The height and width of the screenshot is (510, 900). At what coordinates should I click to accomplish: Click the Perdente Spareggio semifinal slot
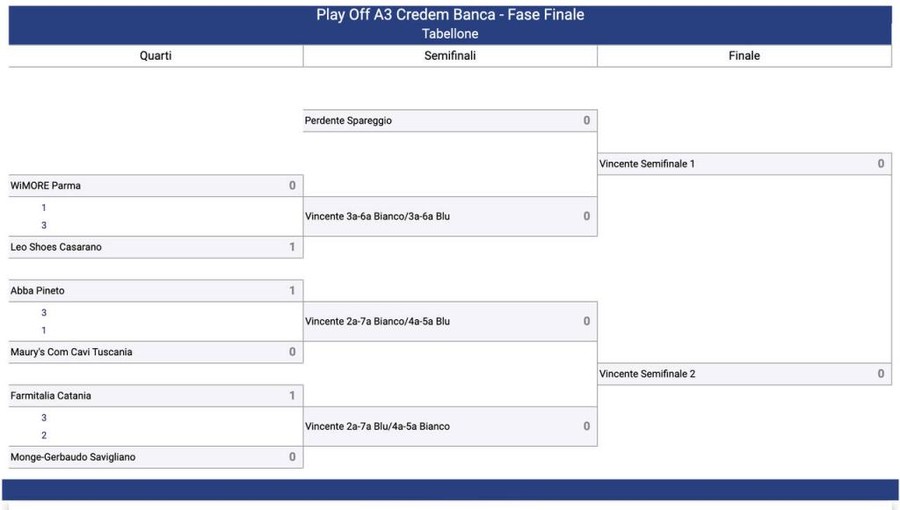(450, 120)
